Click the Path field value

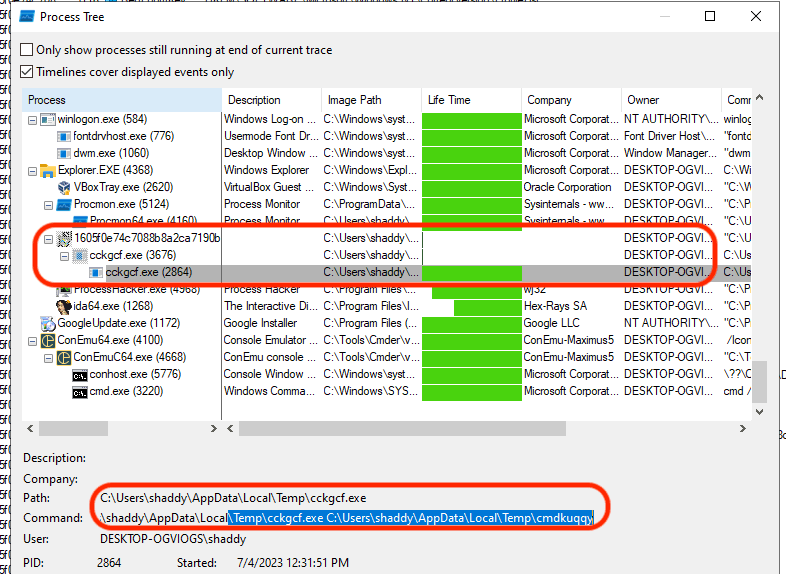point(233,498)
